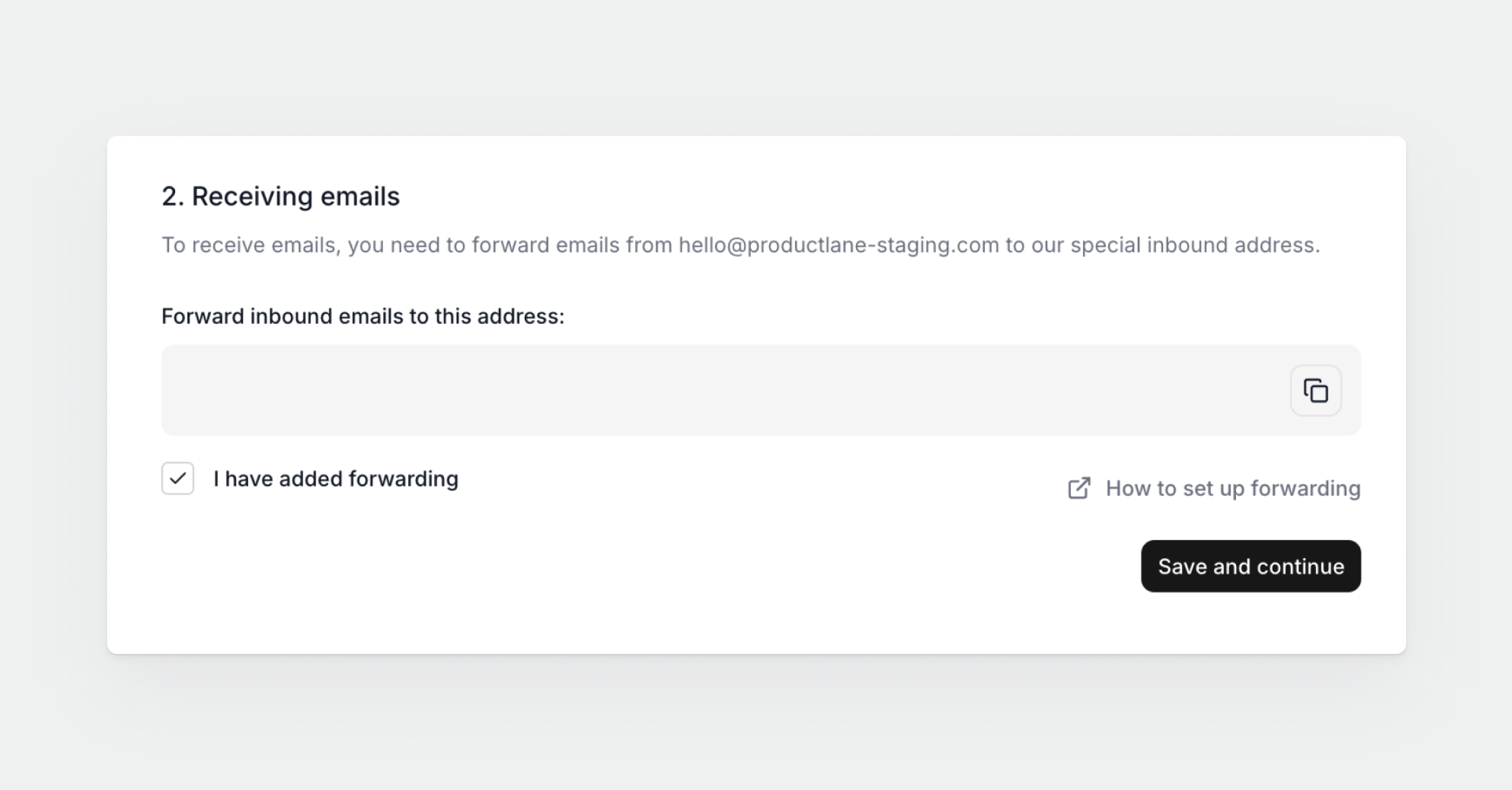
Task: Click 'Forward inbound emails to this address' label
Action: pos(363,316)
